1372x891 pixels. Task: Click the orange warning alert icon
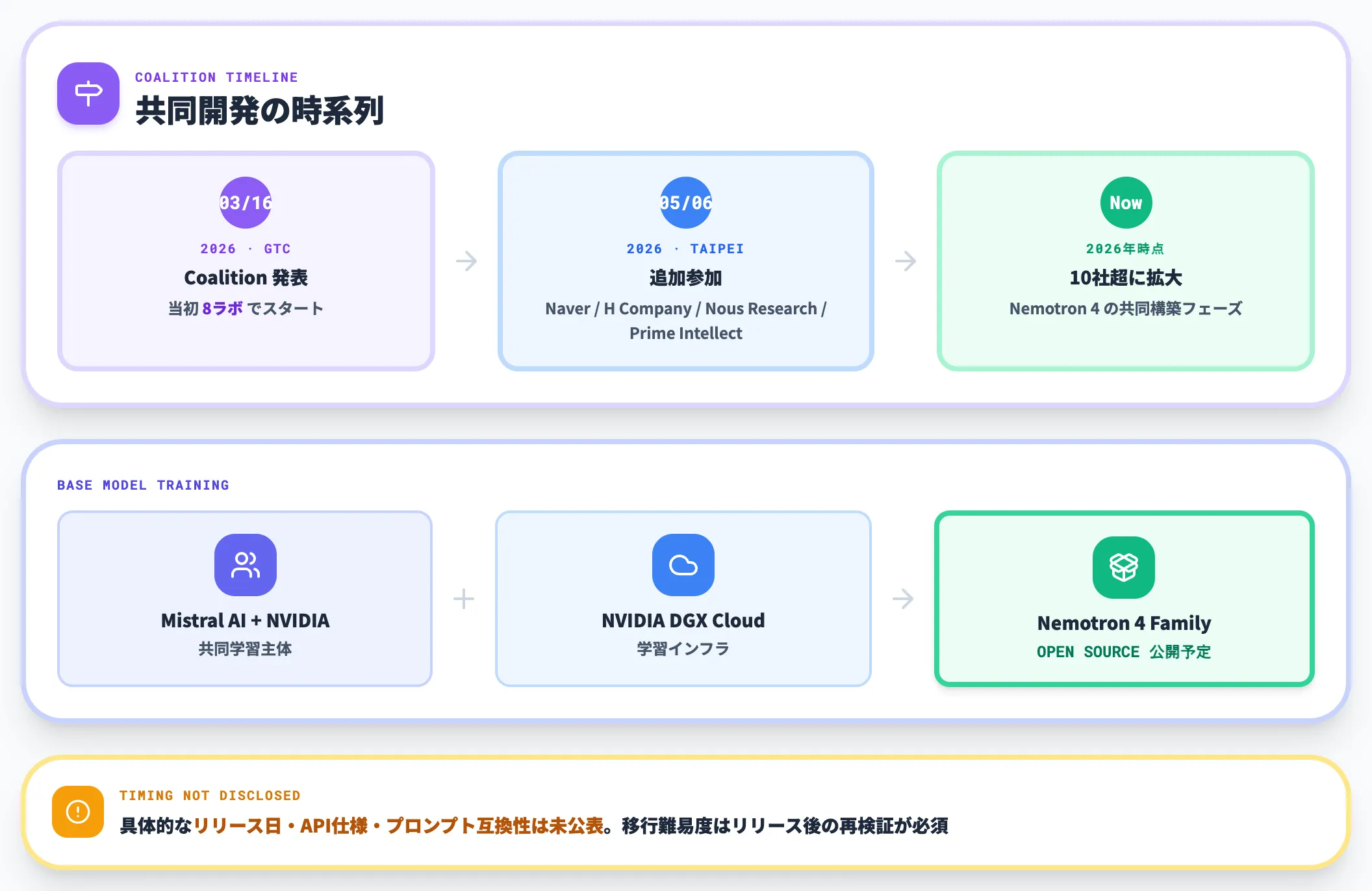click(x=78, y=812)
